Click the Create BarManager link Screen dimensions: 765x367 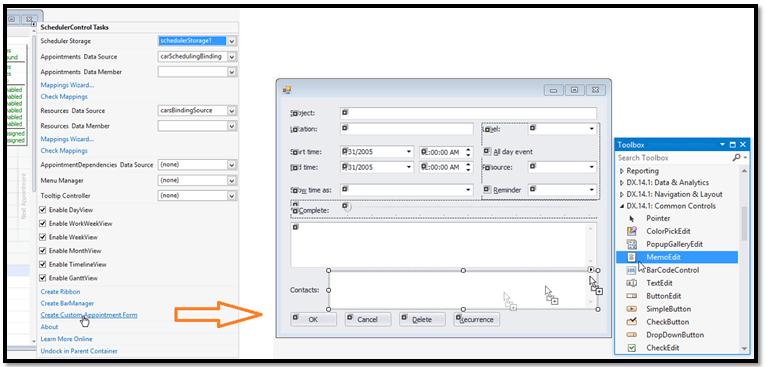(x=67, y=304)
